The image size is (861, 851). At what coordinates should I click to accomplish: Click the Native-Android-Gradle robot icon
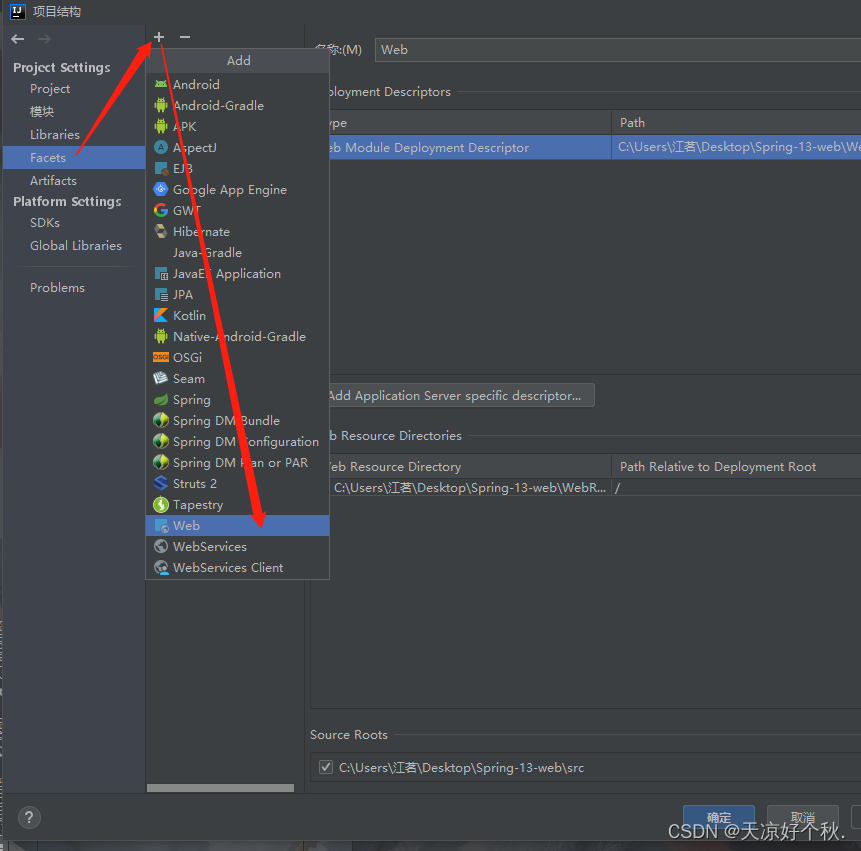tap(161, 336)
